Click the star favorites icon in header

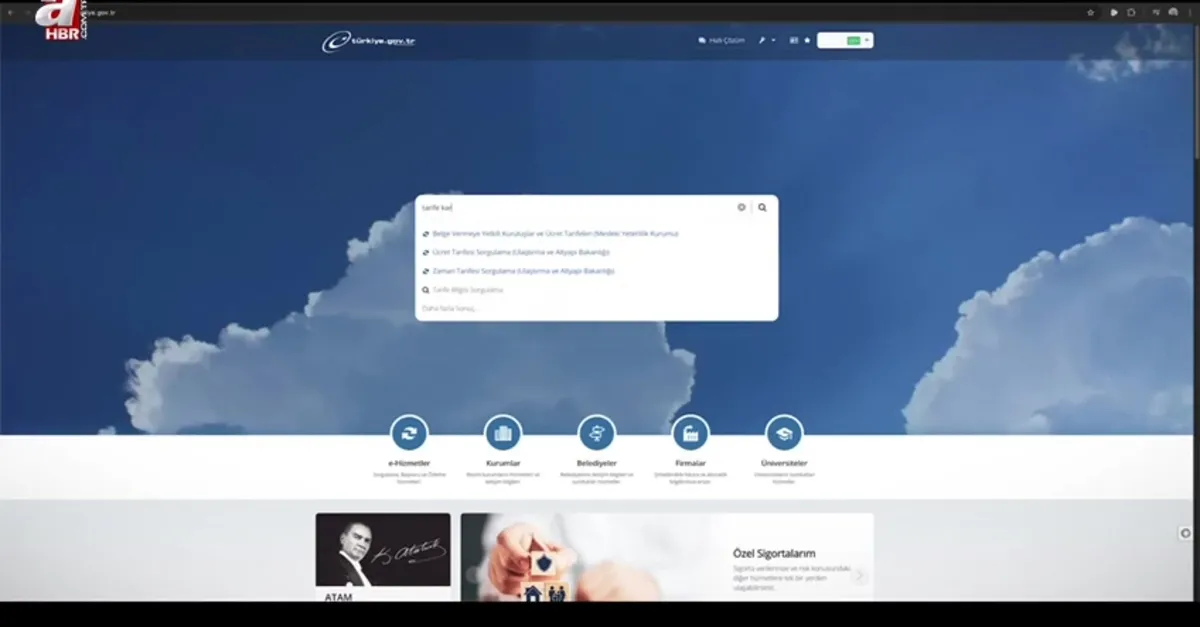[807, 41]
